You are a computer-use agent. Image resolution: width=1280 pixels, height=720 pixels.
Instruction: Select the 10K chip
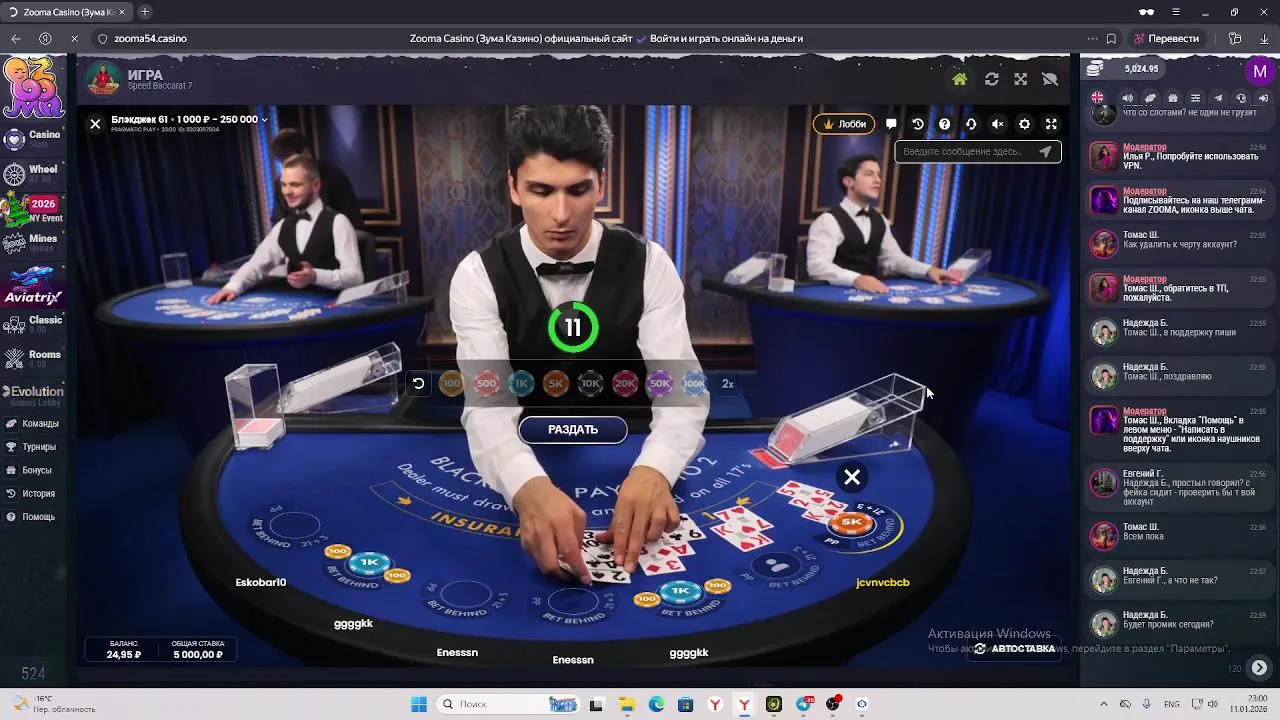point(590,383)
